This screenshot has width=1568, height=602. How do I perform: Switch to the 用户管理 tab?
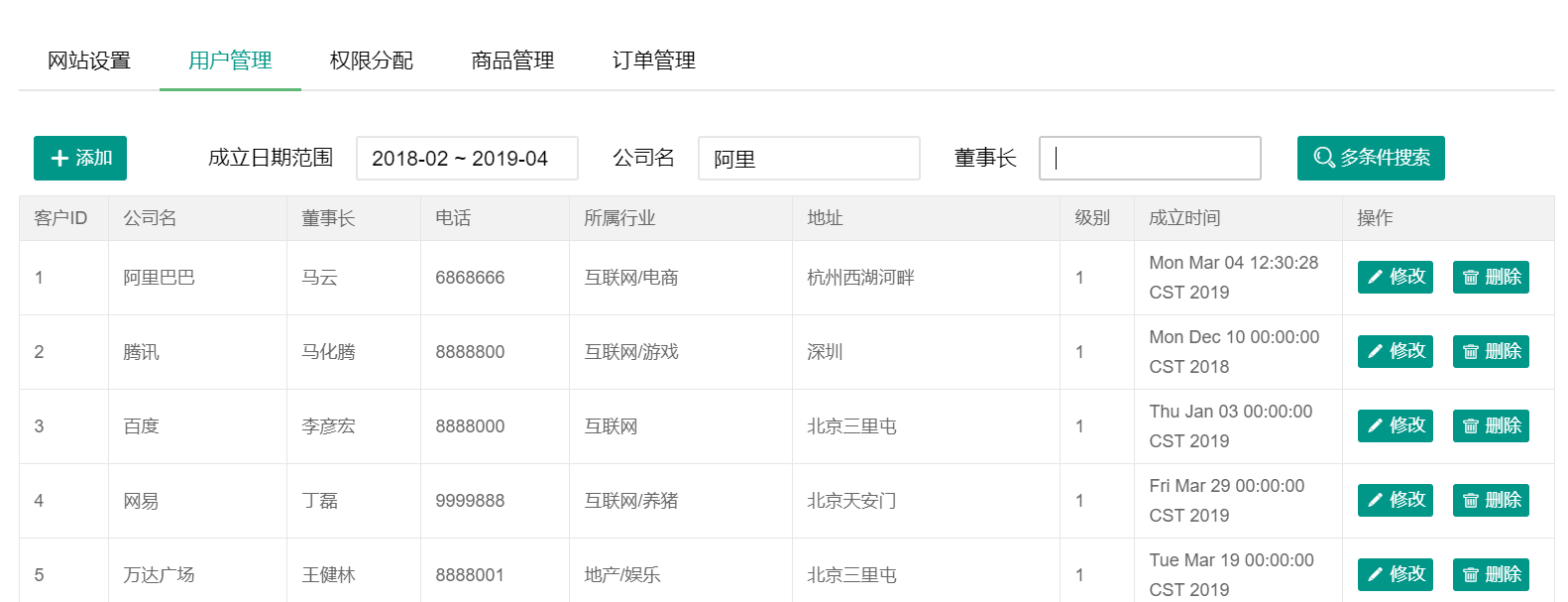pos(230,60)
